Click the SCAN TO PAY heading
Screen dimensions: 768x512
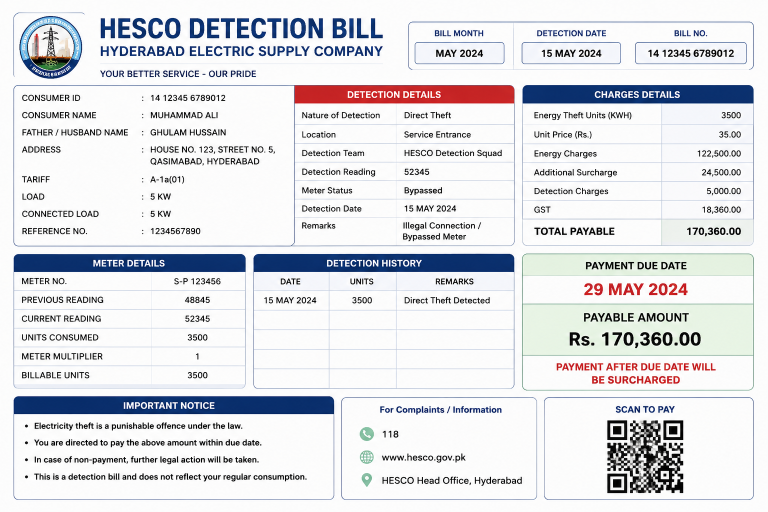pos(645,409)
